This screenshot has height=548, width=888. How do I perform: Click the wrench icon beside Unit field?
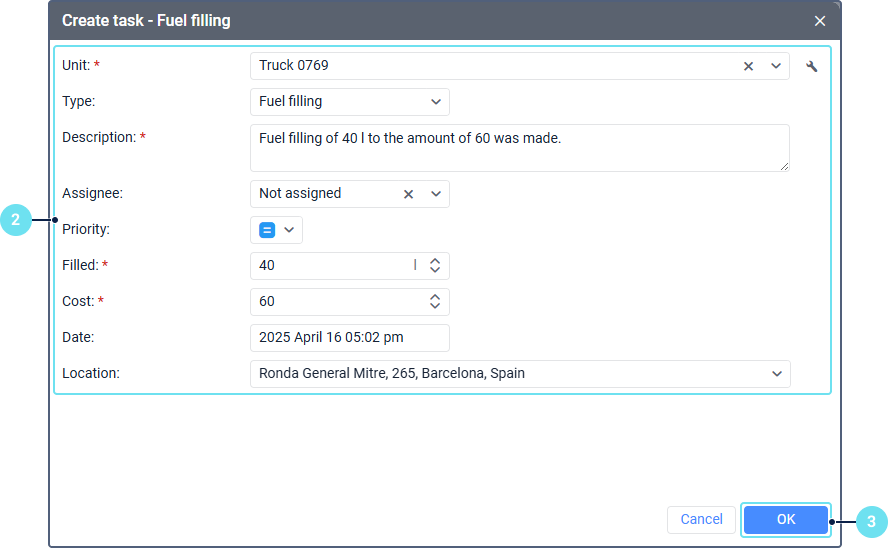point(812,67)
